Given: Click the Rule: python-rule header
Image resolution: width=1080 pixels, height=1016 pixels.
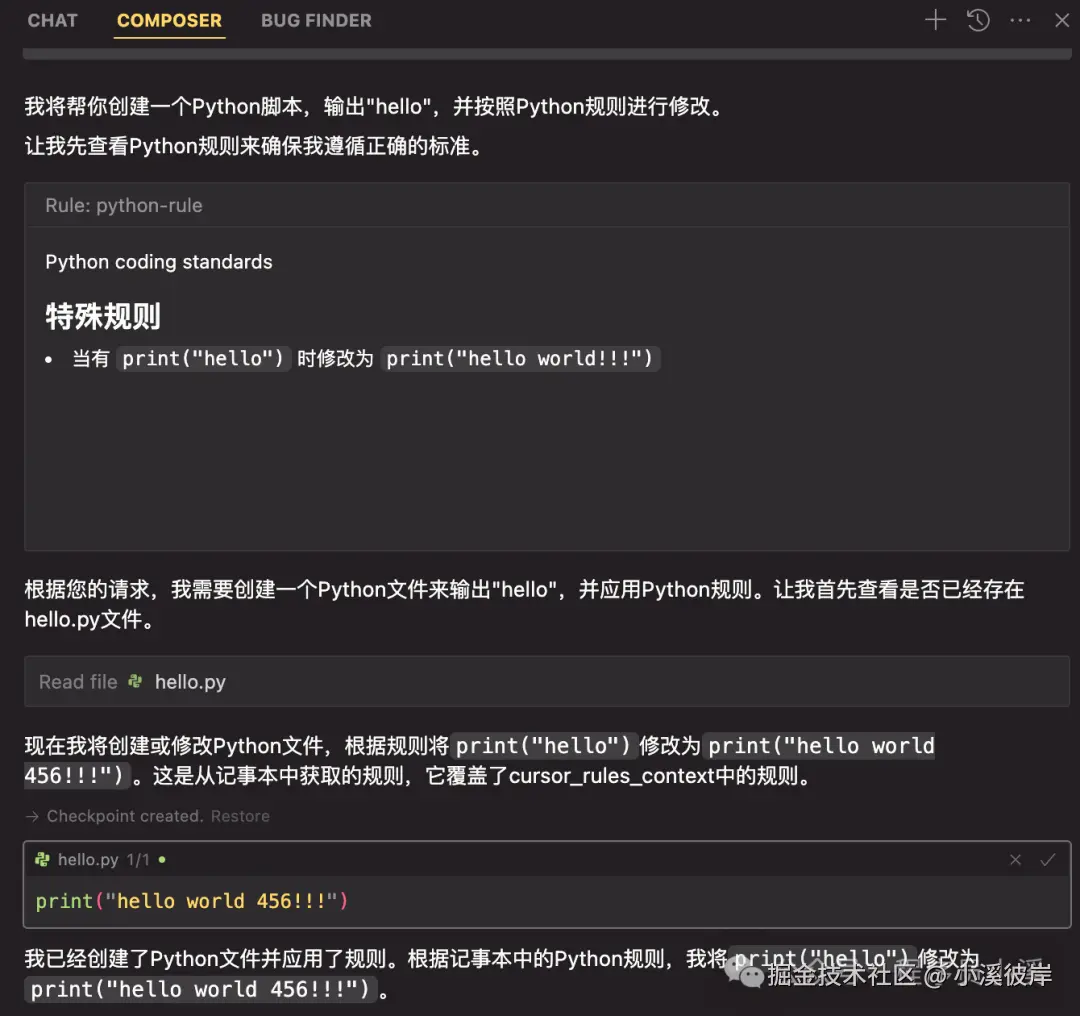Looking at the screenshot, I should (x=546, y=205).
